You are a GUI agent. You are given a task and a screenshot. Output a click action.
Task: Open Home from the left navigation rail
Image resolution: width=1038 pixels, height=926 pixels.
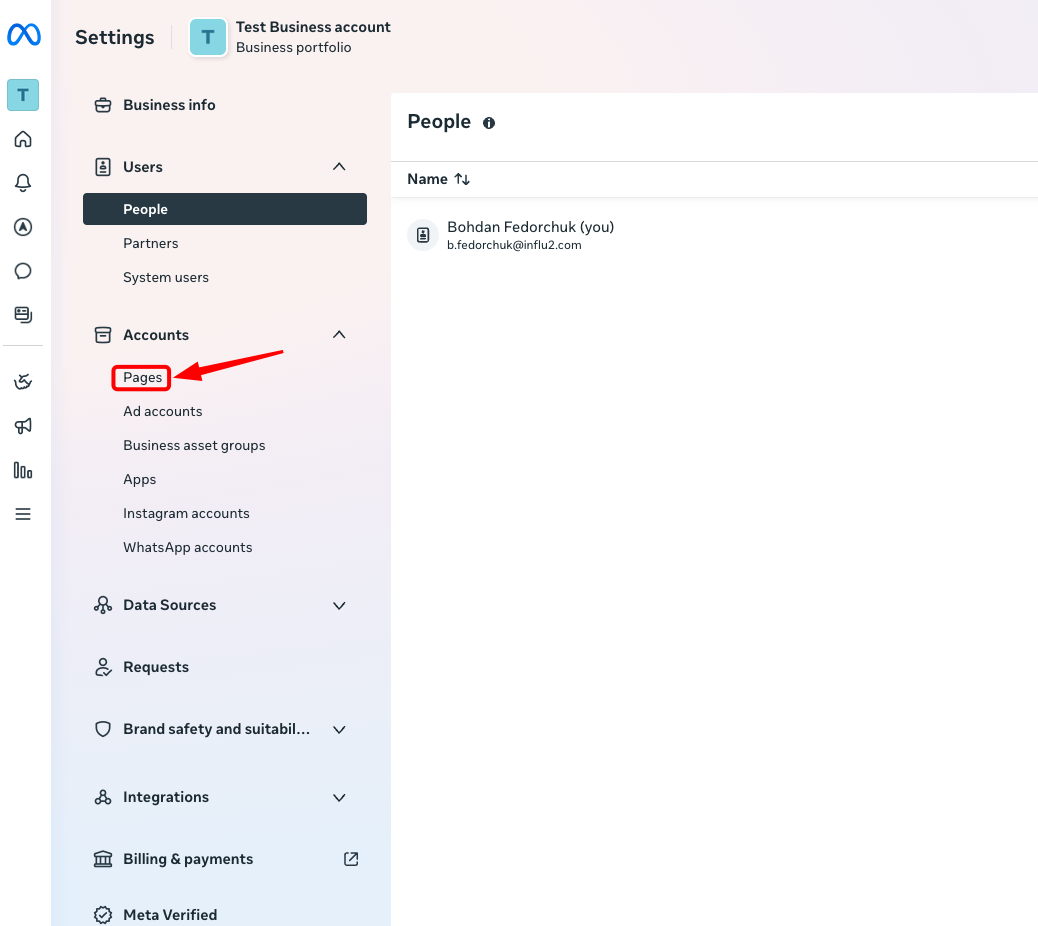[23, 139]
